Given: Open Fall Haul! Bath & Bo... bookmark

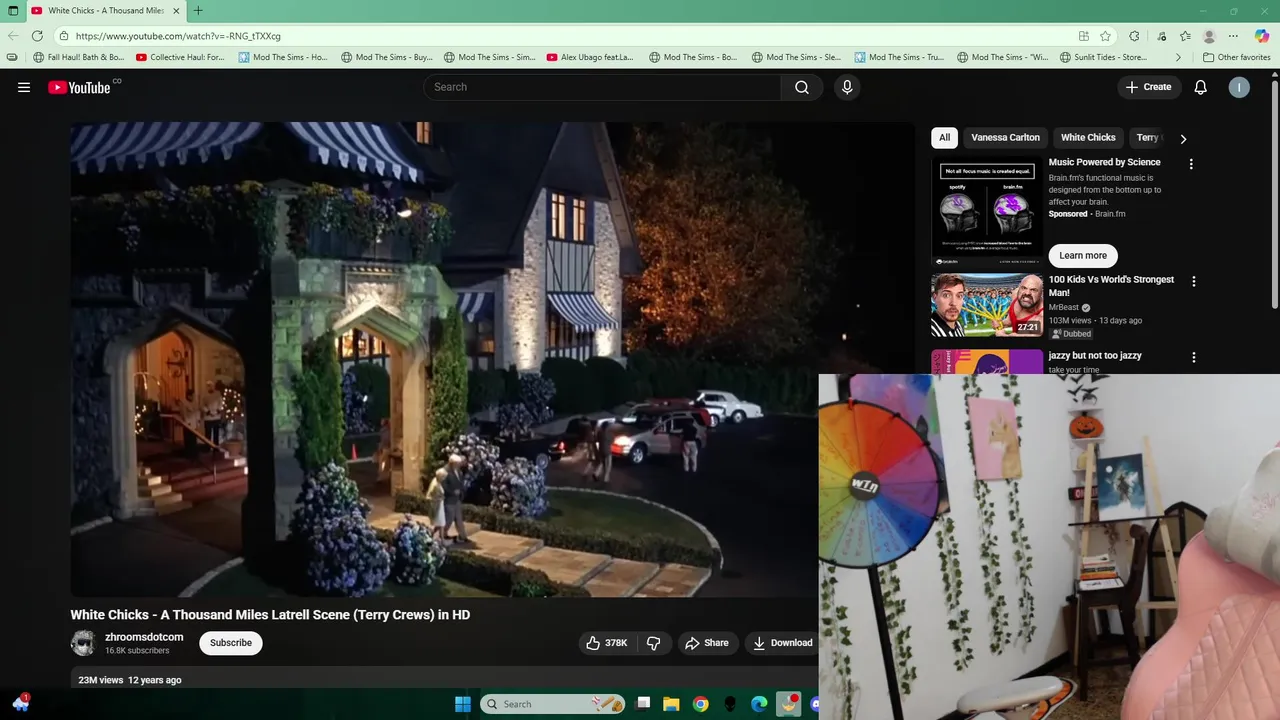Looking at the screenshot, I should pyautogui.click(x=79, y=58).
